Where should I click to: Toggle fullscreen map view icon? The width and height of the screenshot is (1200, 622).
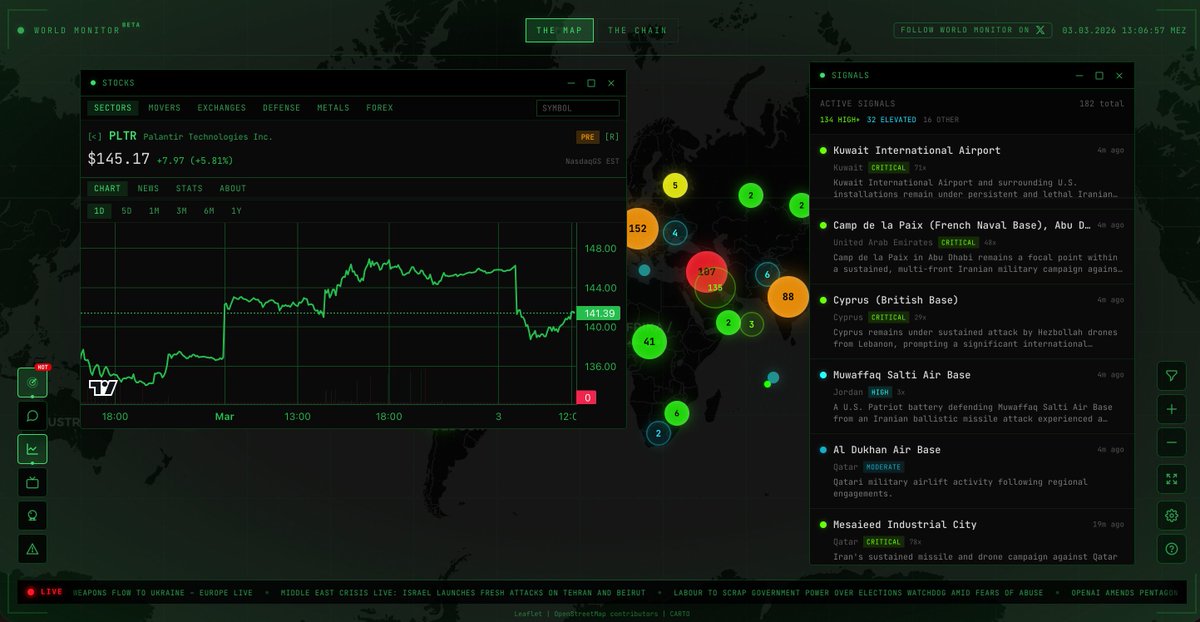point(1171,479)
